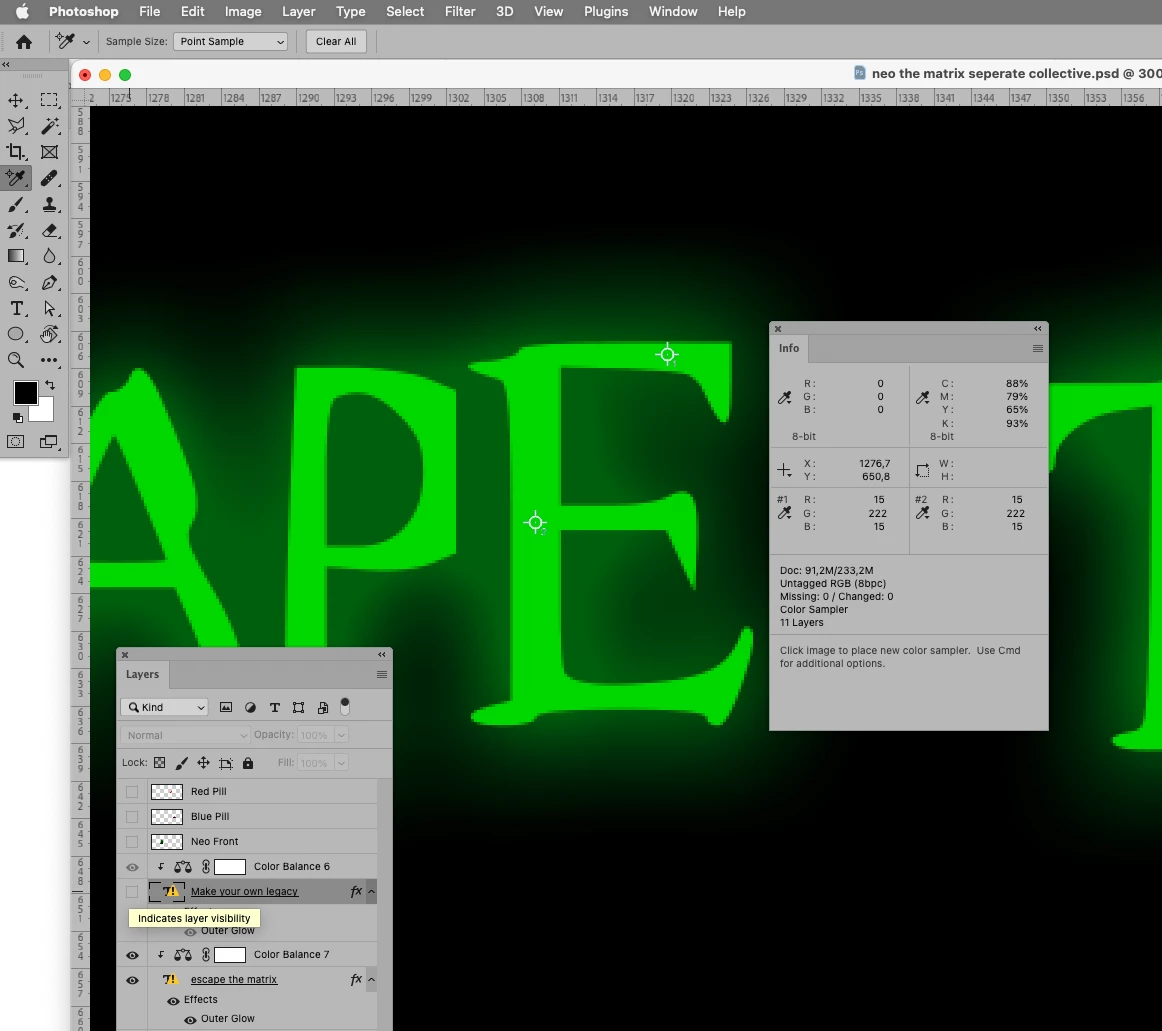Image resolution: width=1162 pixels, height=1031 pixels.
Task: Filter layers by adjustment layers icon
Action: pyautogui.click(x=250, y=707)
